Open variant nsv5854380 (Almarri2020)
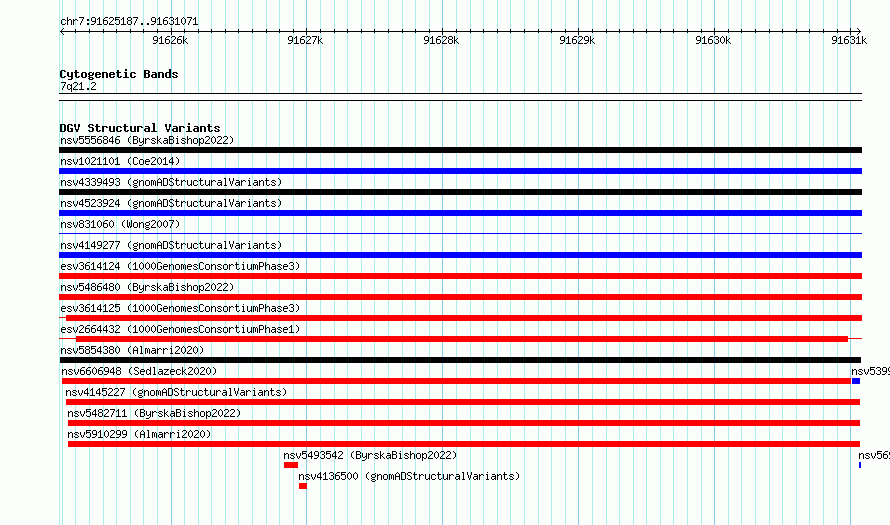This screenshot has height=525, width=890. pyautogui.click(x=132, y=350)
